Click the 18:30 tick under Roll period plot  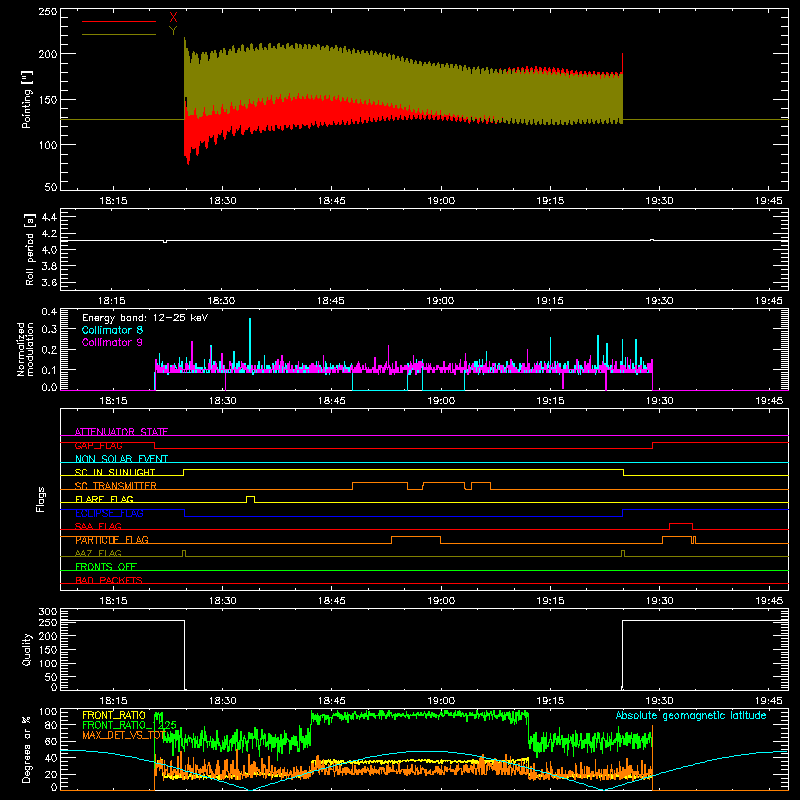(x=221, y=301)
